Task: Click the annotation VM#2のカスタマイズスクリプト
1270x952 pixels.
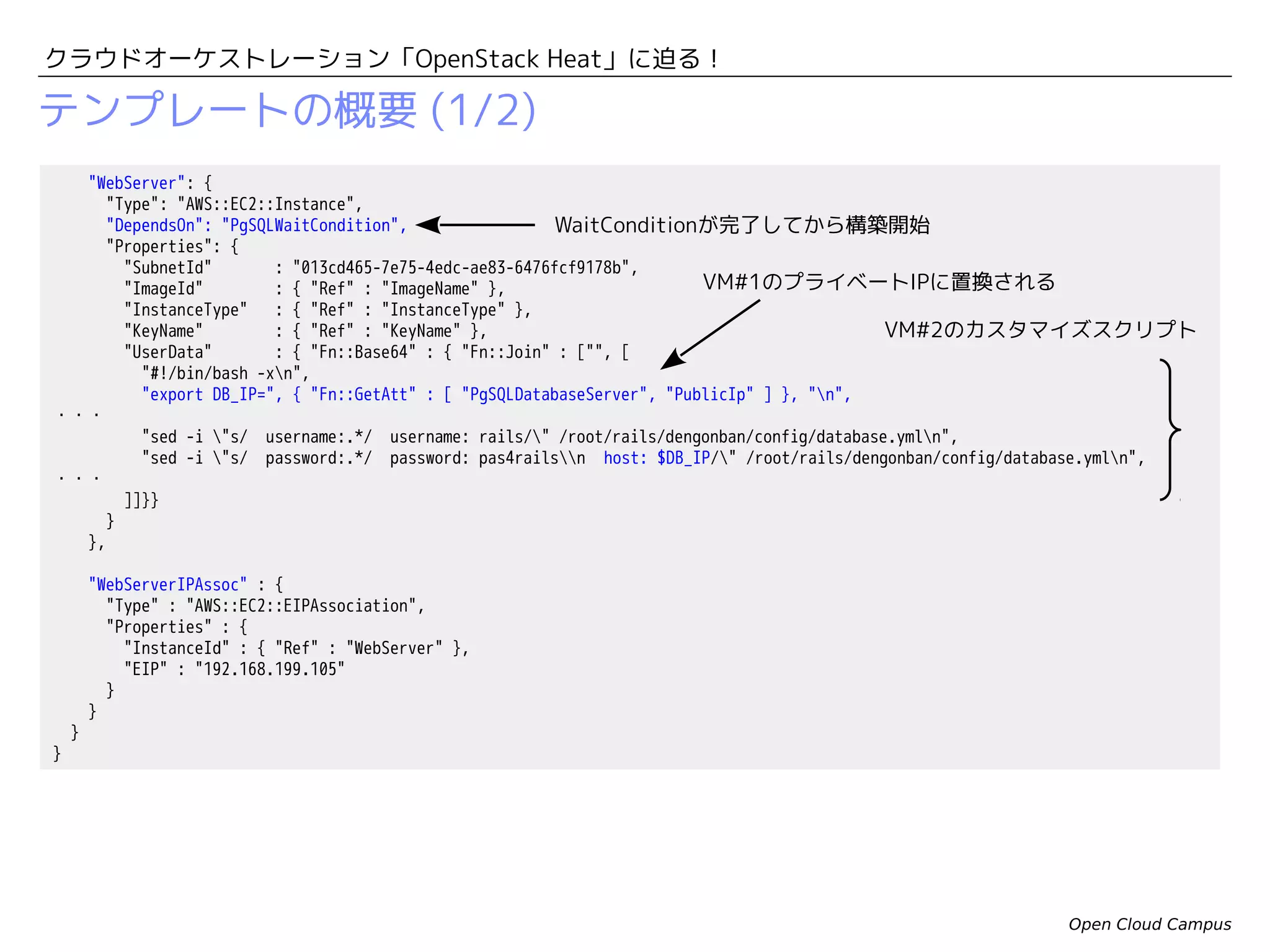Action: 1040,329
